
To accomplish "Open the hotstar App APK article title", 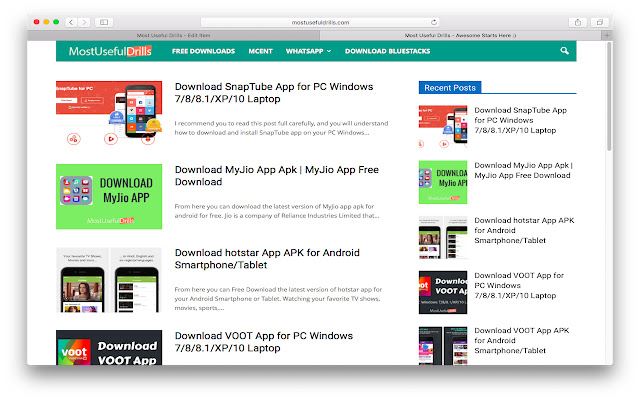I will [x=267, y=259].
